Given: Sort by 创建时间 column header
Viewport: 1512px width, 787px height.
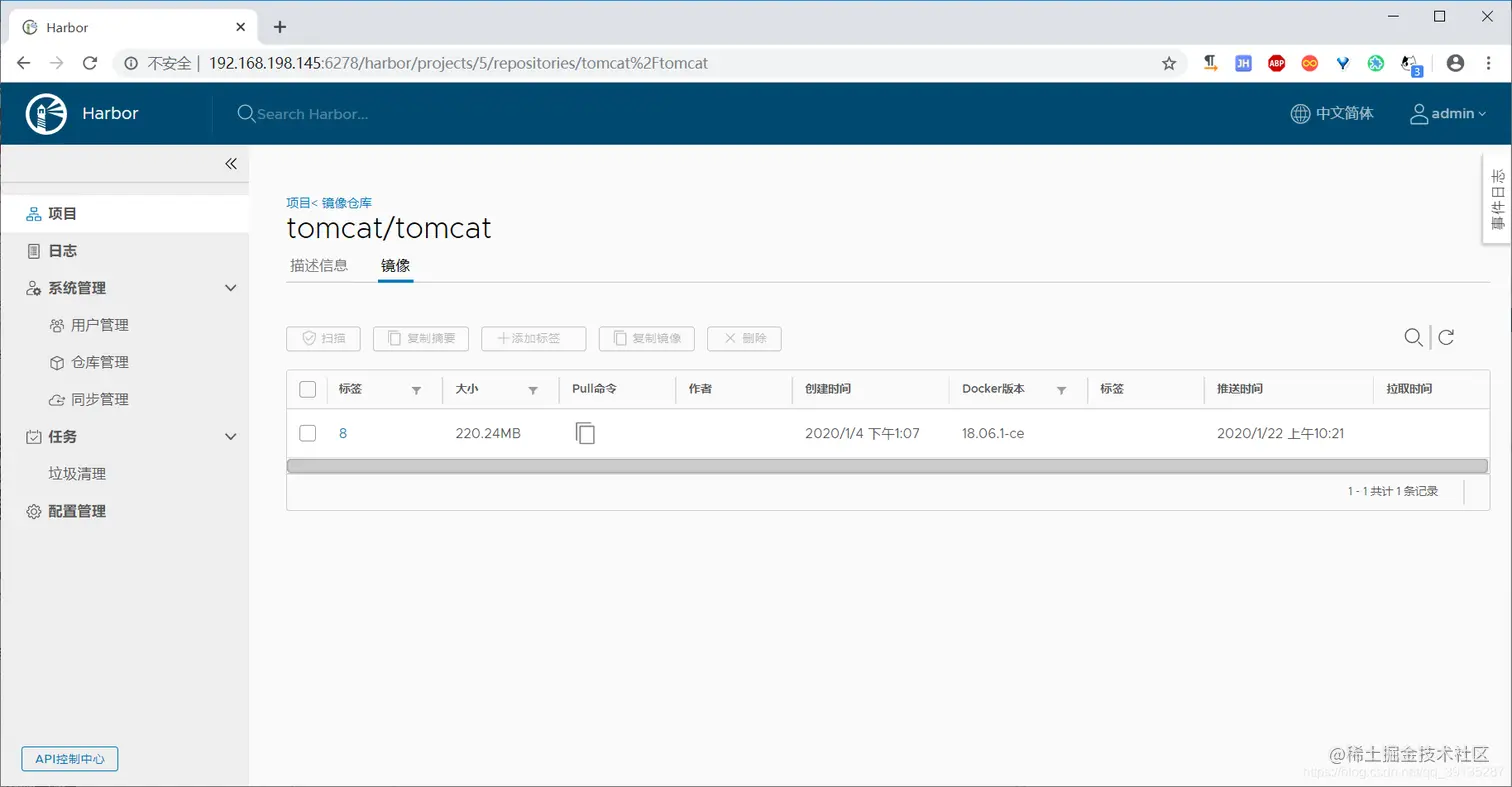Looking at the screenshot, I should 828,389.
